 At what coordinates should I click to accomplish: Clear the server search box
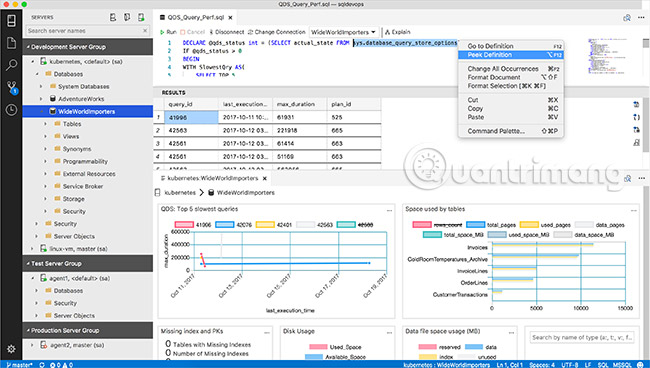click(145, 31)
